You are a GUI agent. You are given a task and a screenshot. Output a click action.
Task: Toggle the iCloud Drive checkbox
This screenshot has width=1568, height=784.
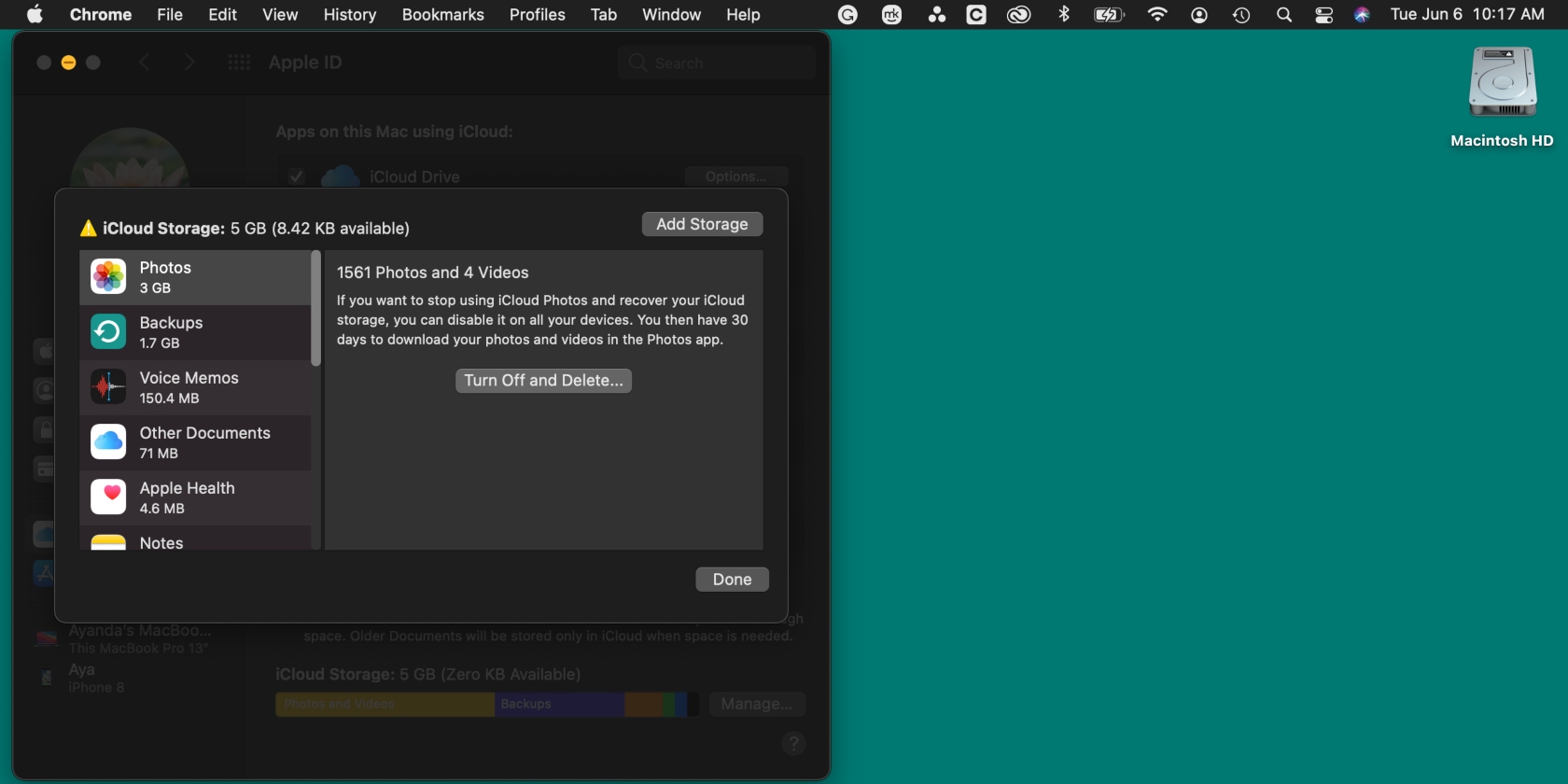pos(297,176)
